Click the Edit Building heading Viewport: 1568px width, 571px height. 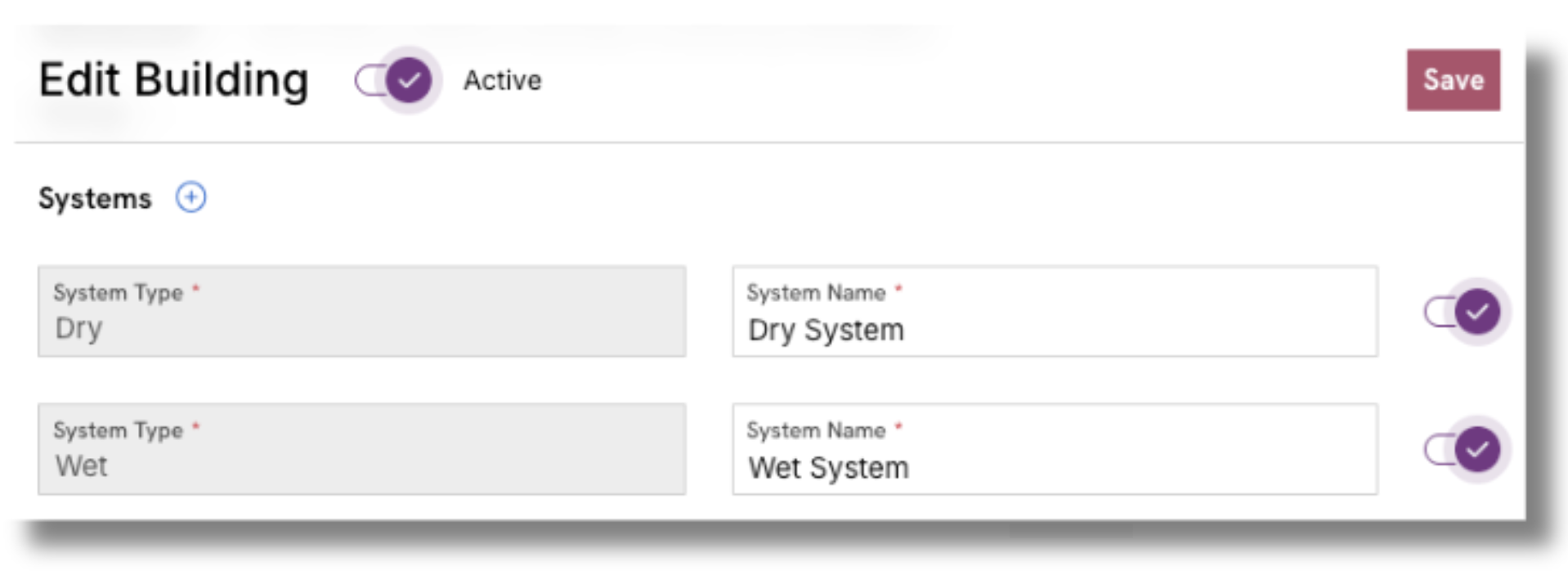click(173, 80)
